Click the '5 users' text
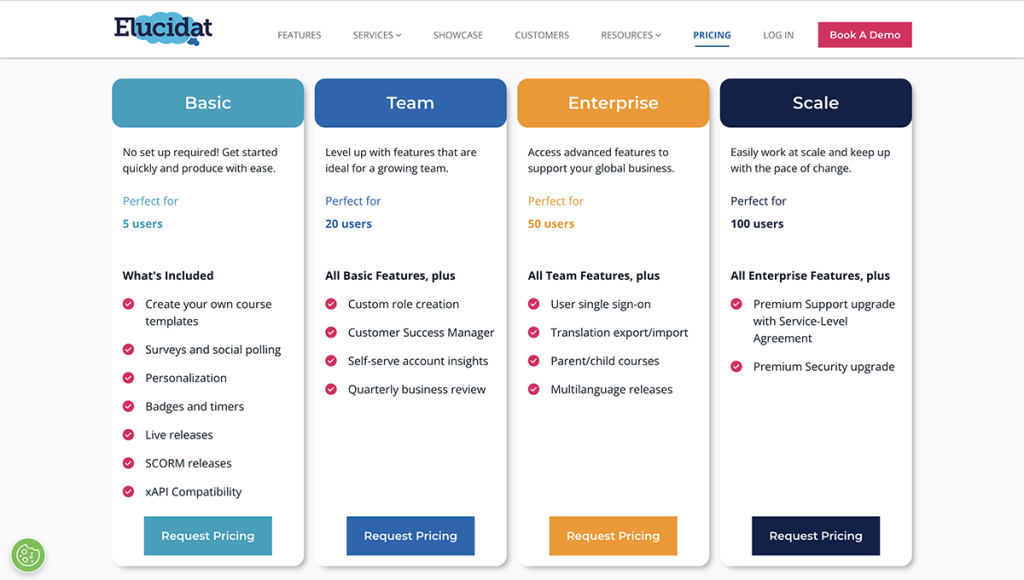Screen dimensions: 1024x580 [142, 223]
